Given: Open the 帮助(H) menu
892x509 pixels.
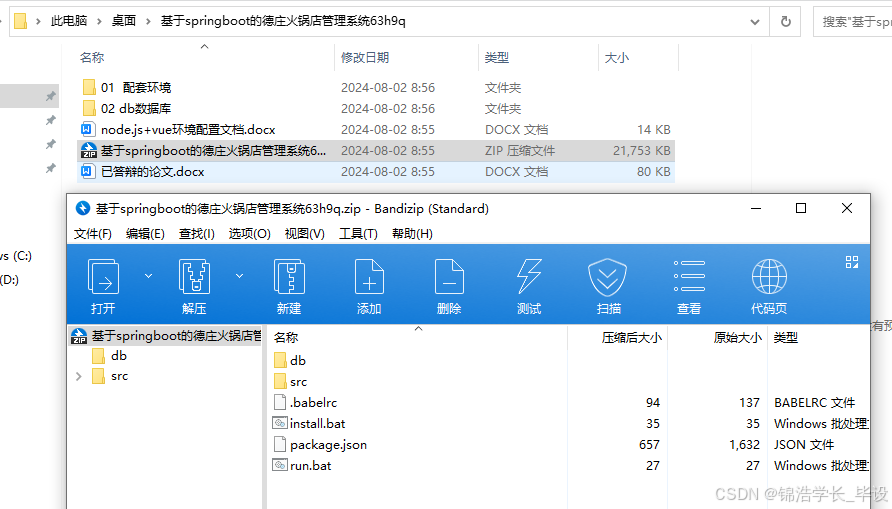Looking at the screenshot, I should tap(412, 234).
